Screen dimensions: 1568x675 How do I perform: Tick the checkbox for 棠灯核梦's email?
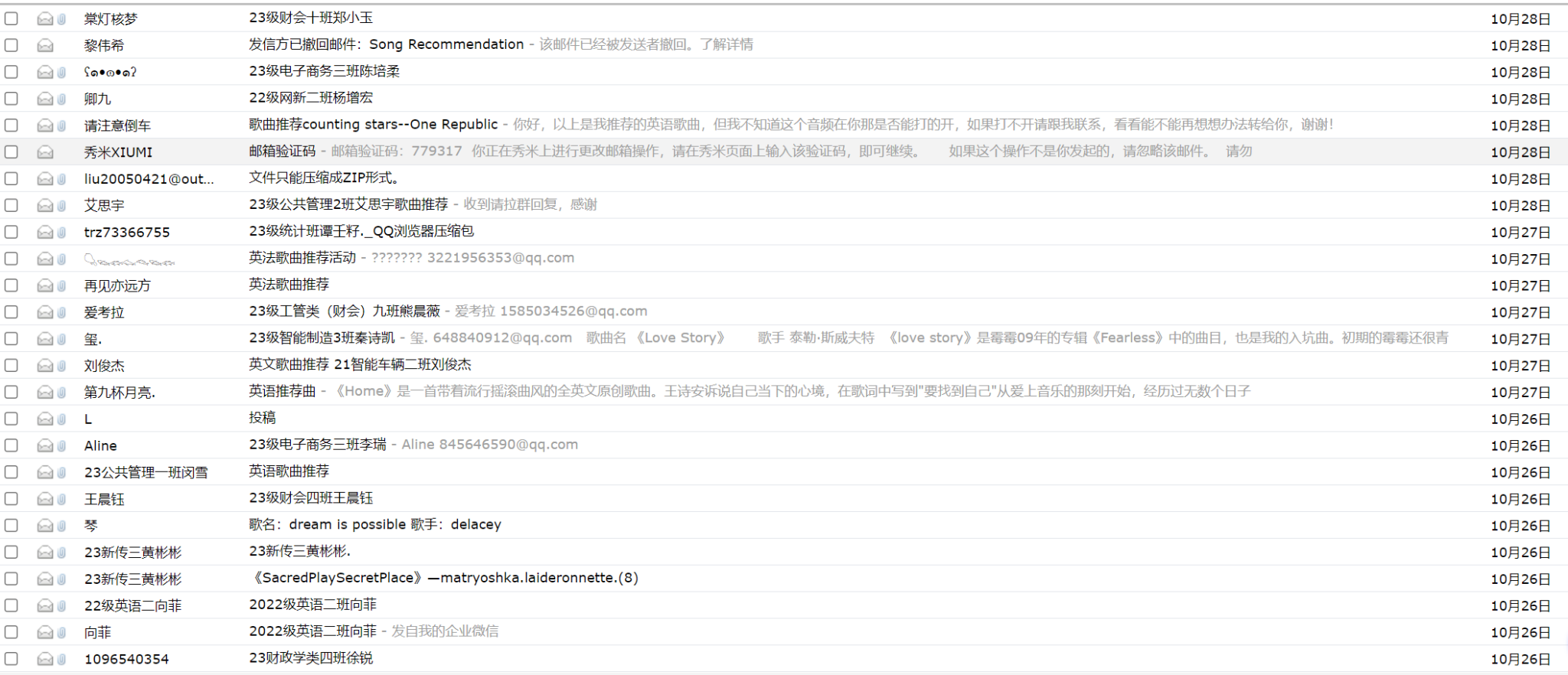(x=11, y=19)
